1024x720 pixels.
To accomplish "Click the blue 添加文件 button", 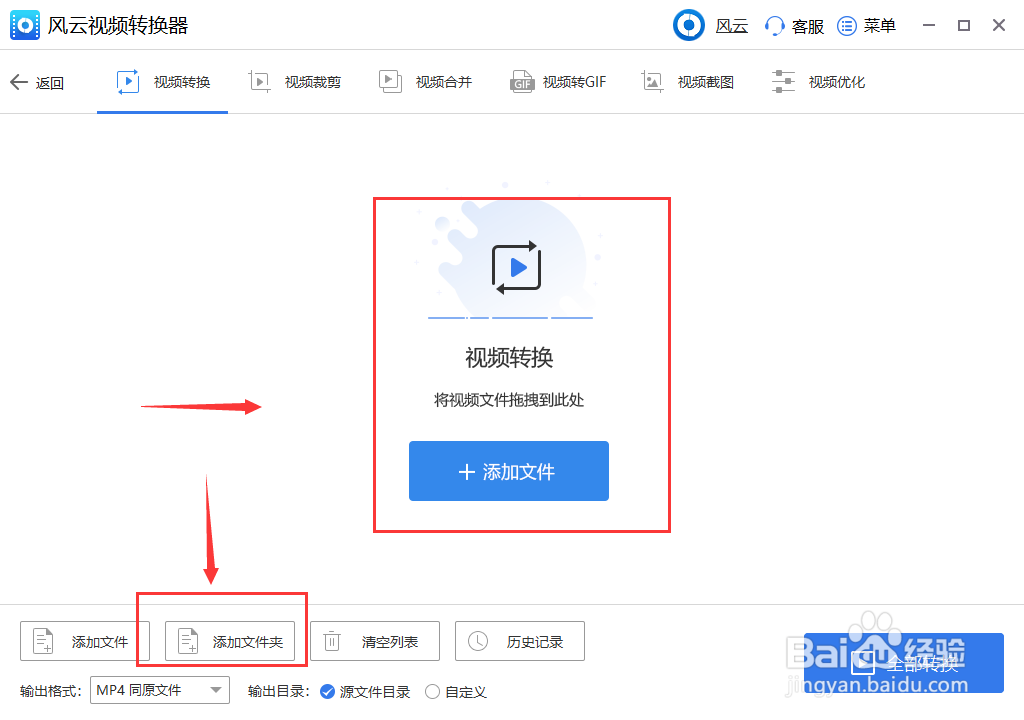I will (509, 471).
